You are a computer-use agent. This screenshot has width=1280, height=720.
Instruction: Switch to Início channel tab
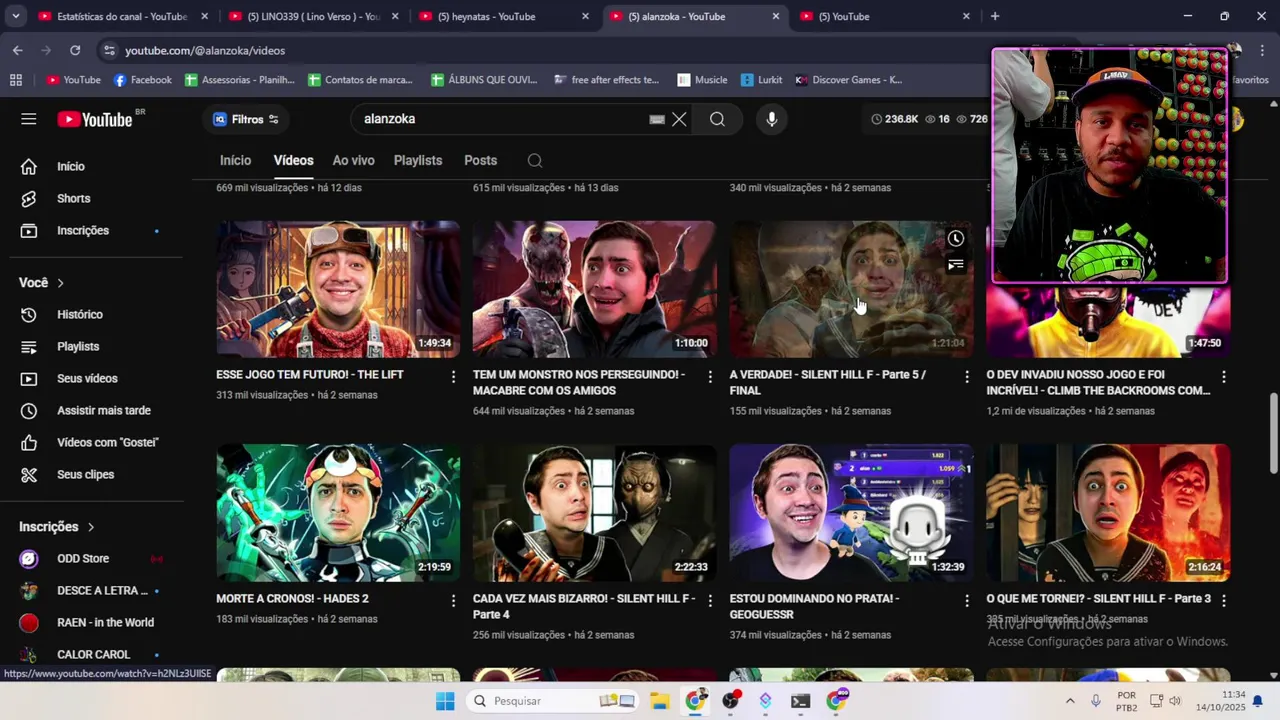(x=235, y=161)
